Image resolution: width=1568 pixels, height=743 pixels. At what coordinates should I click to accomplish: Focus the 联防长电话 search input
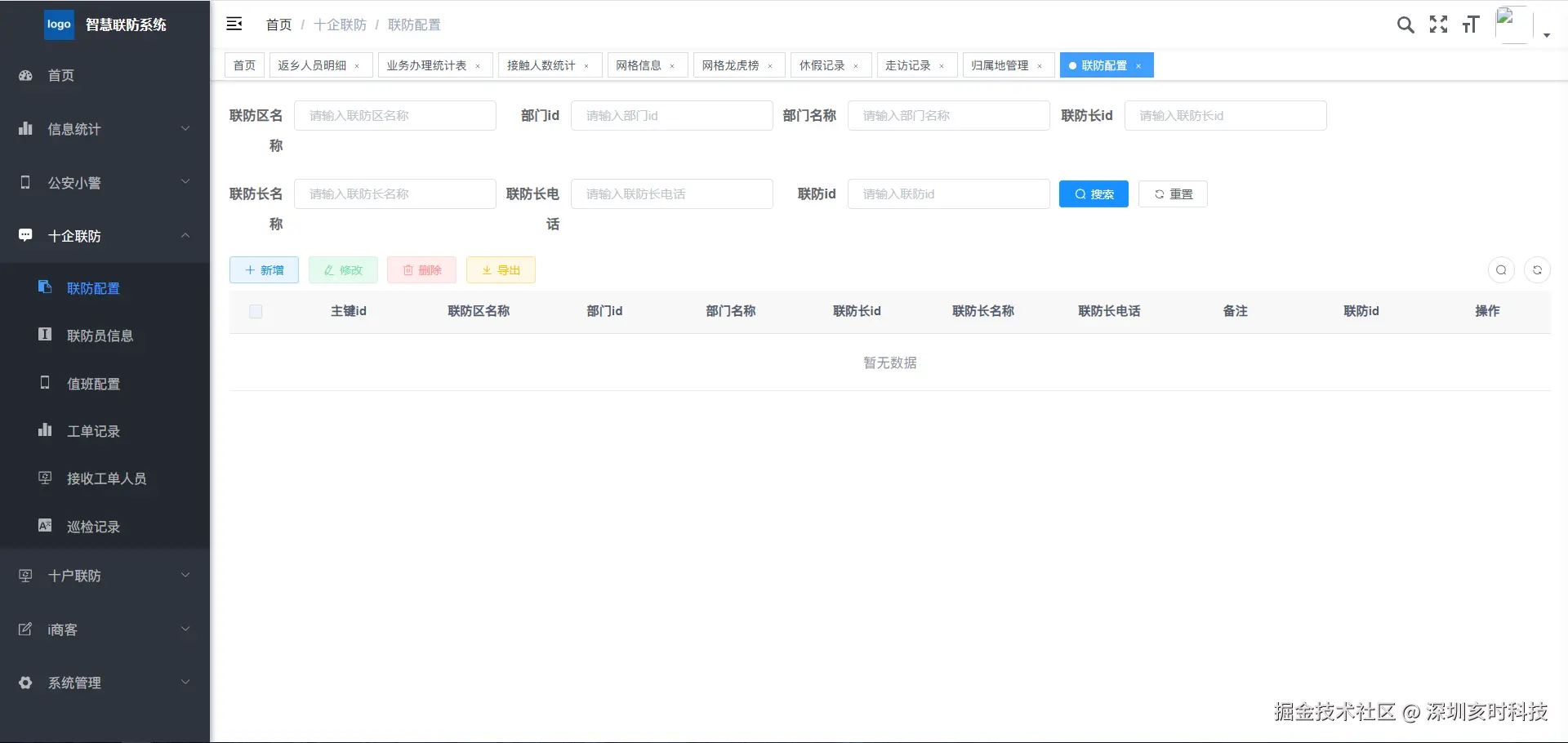[x=672, y=194]
